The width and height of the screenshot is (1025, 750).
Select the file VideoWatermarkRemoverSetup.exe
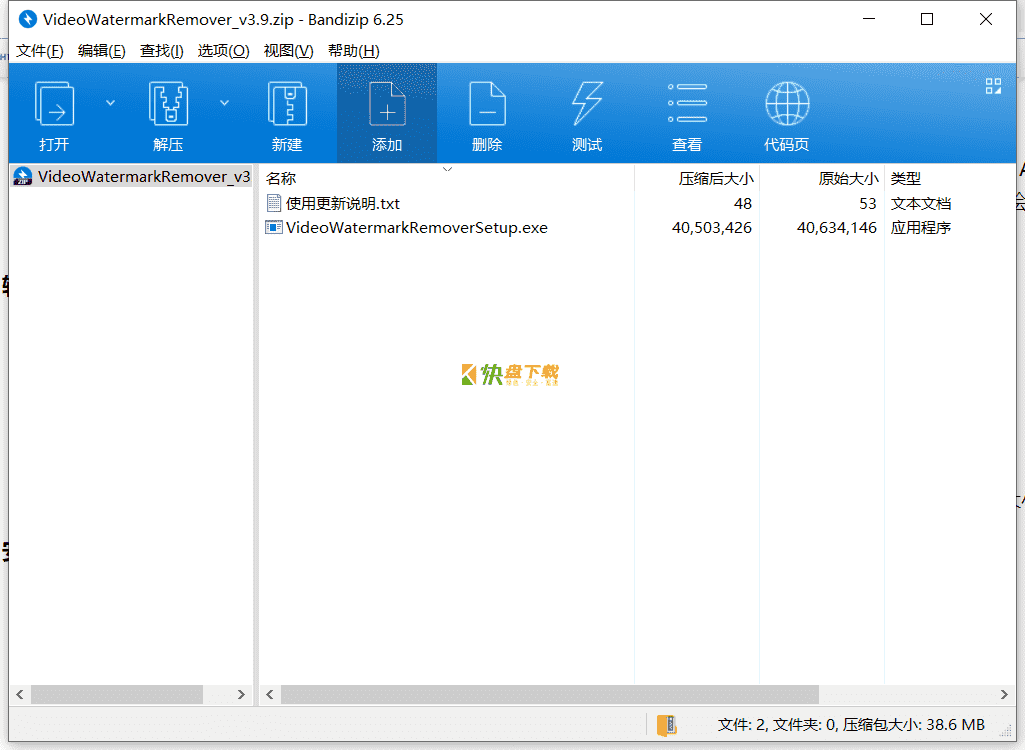pos(416,228)
